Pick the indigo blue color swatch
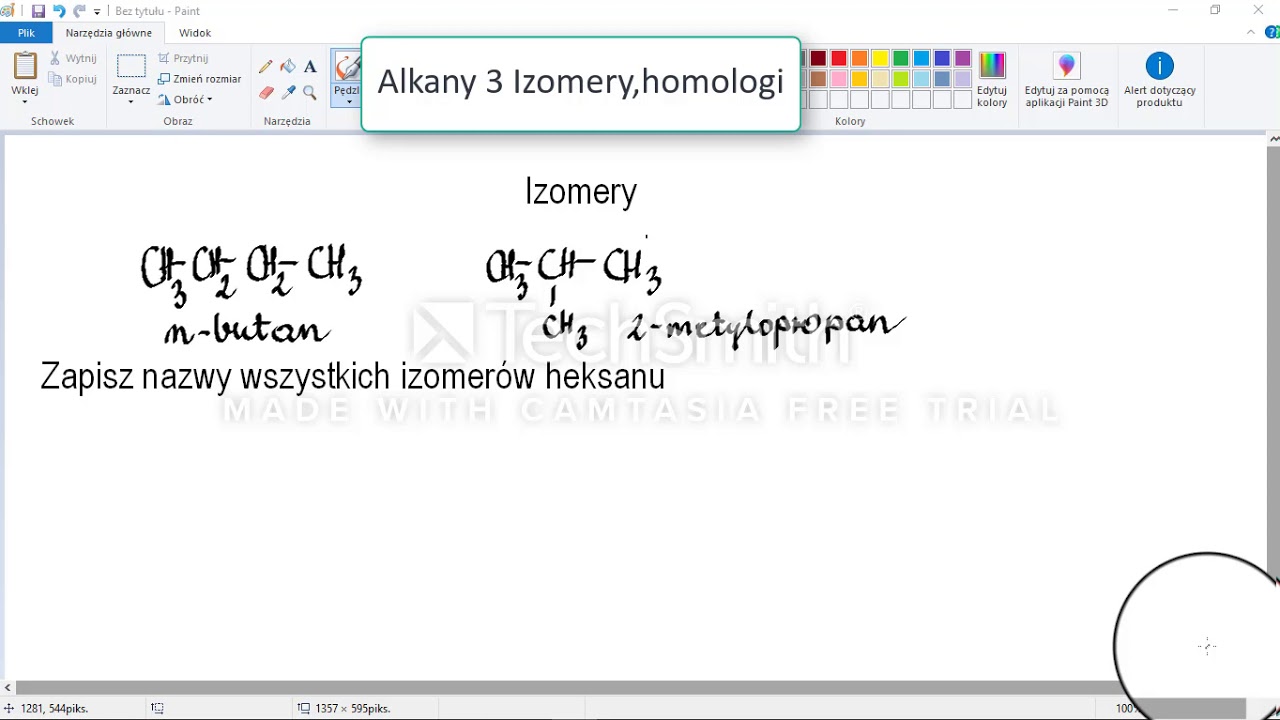1280x720 pixels. pyautogui.click(x=942, y=58)
